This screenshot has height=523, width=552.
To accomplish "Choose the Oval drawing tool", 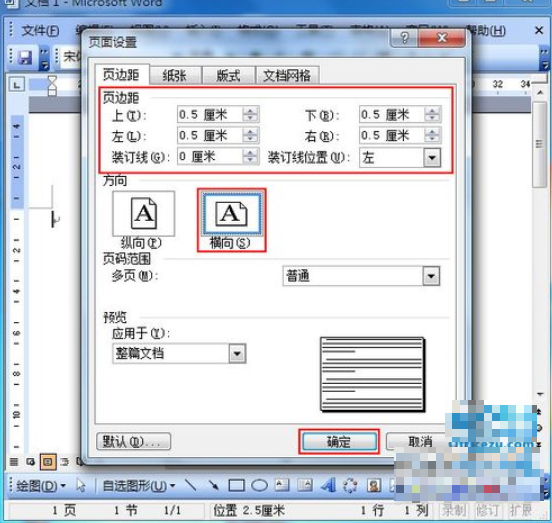I will click(259, 486).
